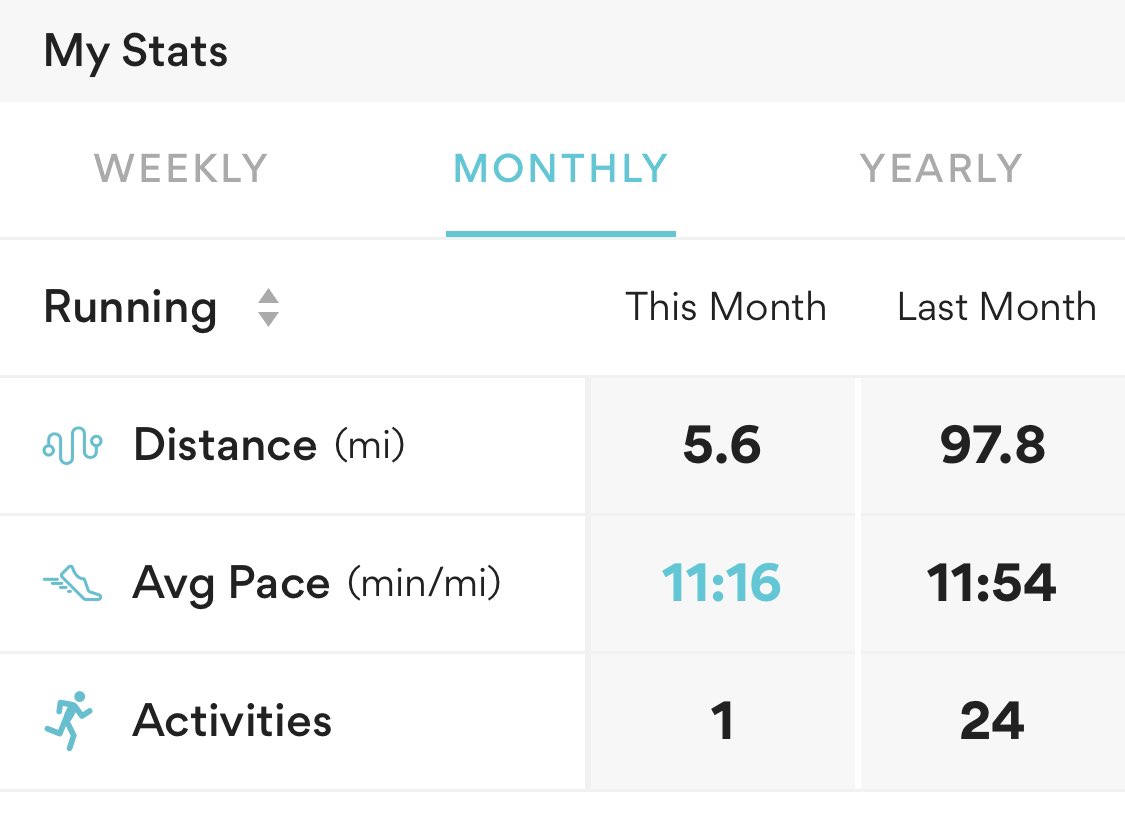Screen dimensions: 1125x834
Task: Switch to the YEARLY tab
Action: (941, 169)
